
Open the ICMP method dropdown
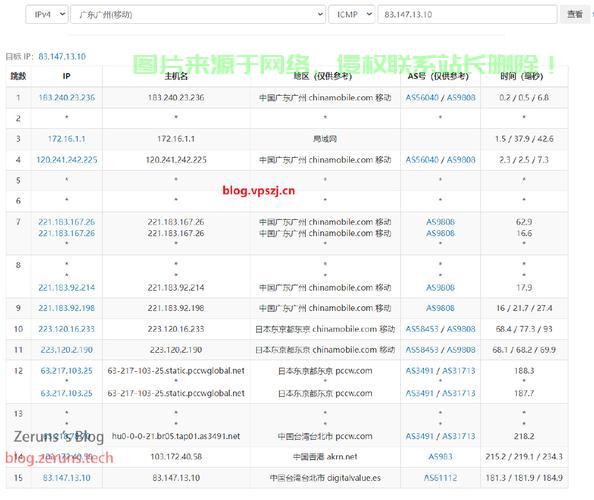pos(352,14)
